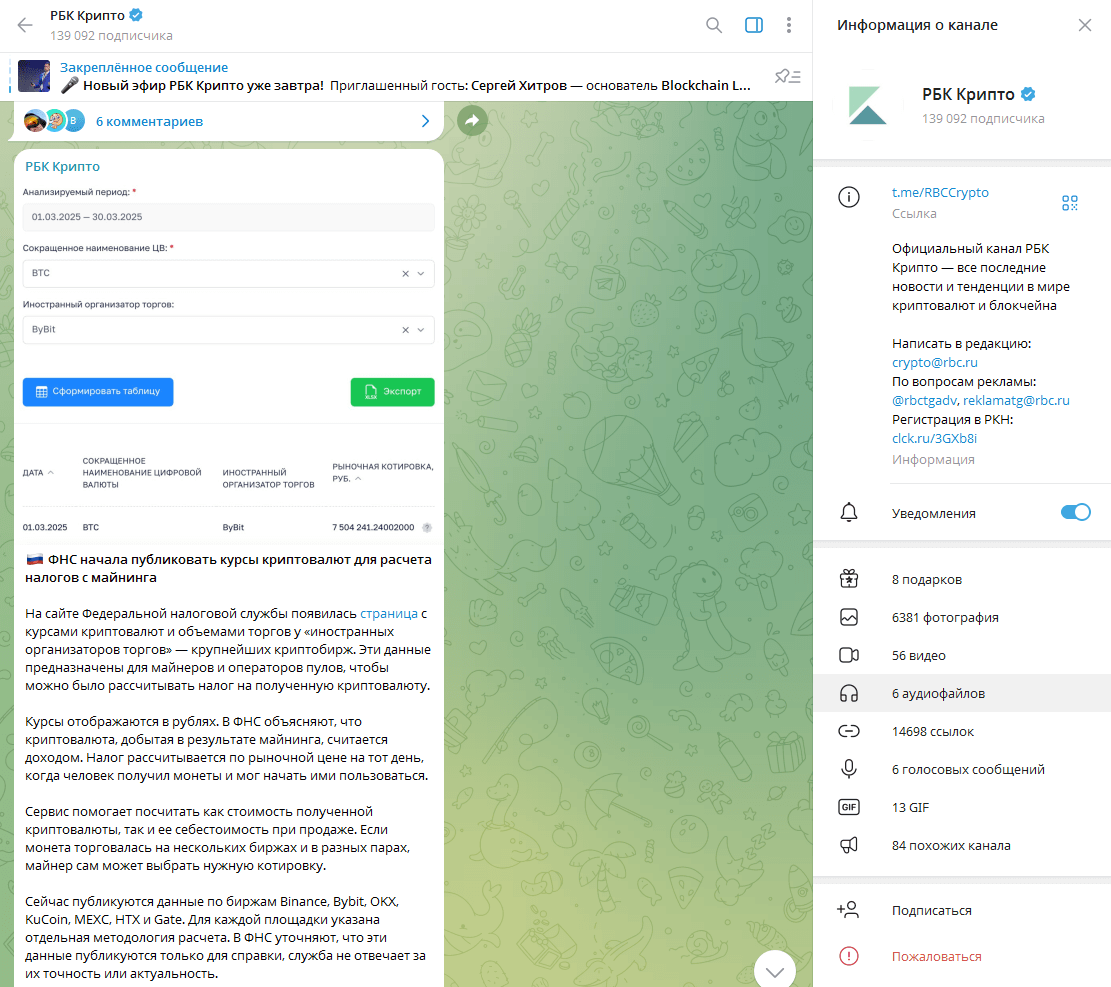1111x987 pixels.
Task: Click the Подписаться subscribe button
Action: [x=962, y=910]
